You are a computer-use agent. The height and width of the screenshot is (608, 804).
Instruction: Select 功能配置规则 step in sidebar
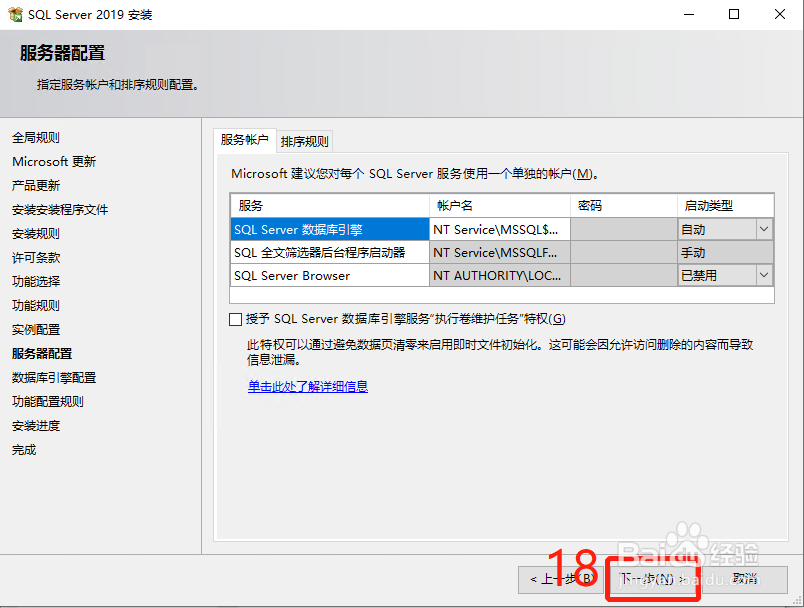48,401
